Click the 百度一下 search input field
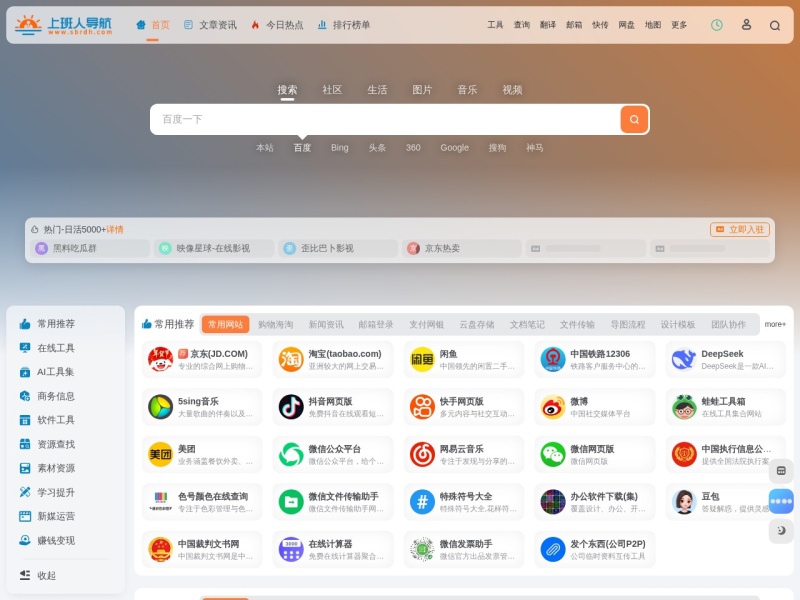800x600 pixels. (386, 119)
